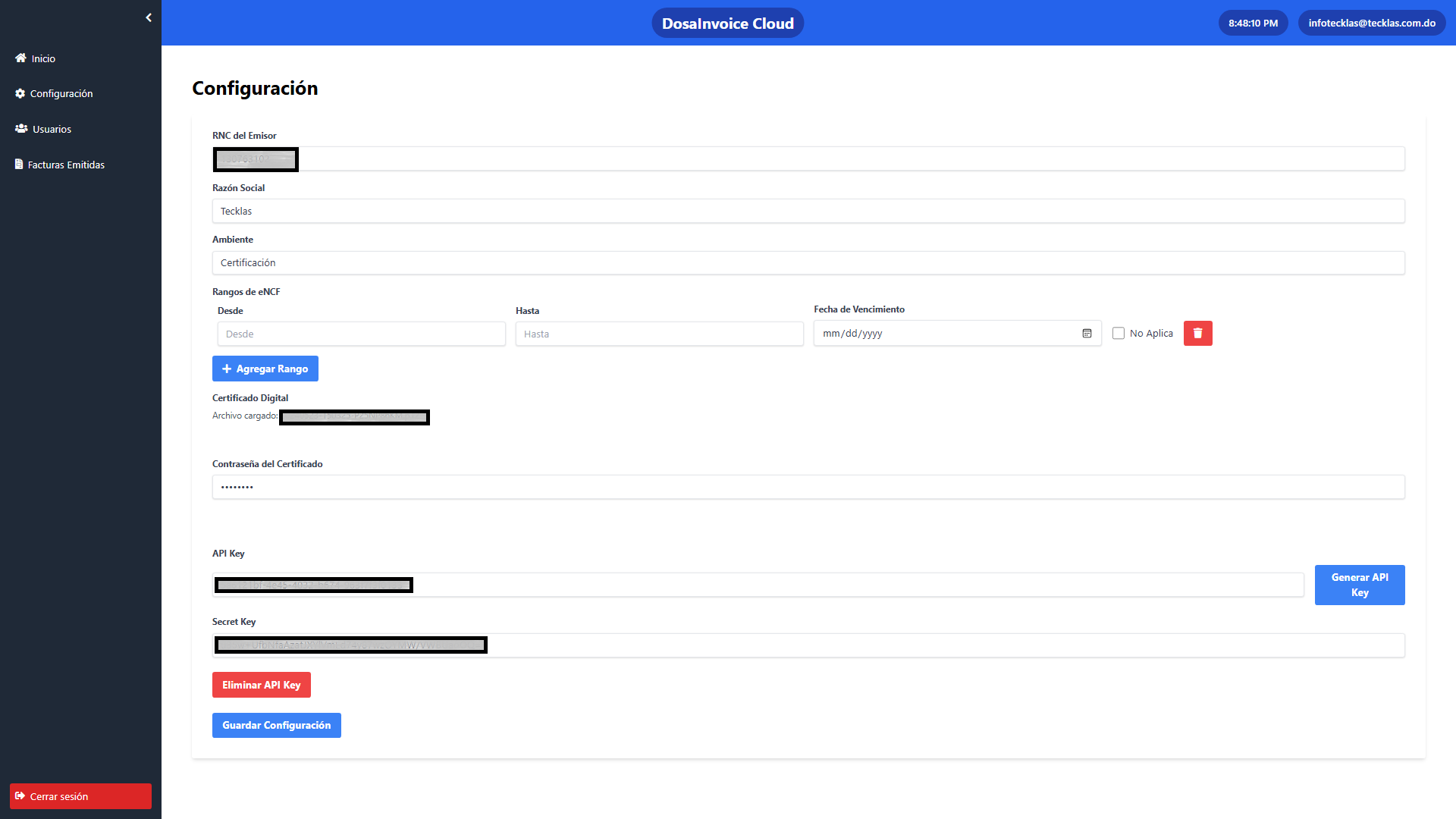Click the Certificado Digital label
Viewport: 1456px width, 819px height.
coord(250,397)
